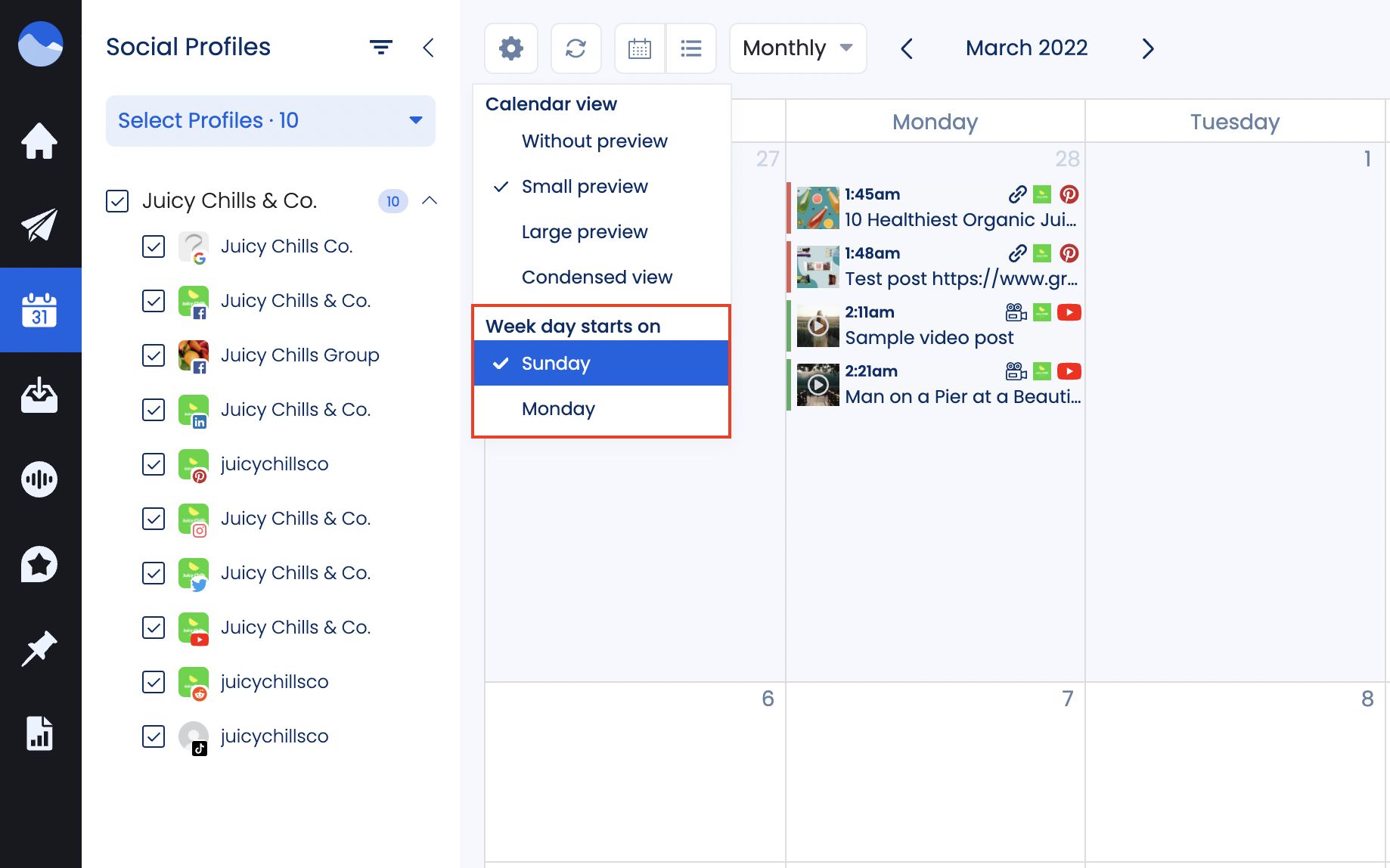Click the Monday column header
This screenshot has height=868, width=1390.
pyautogui.click(x=935, y=122)
